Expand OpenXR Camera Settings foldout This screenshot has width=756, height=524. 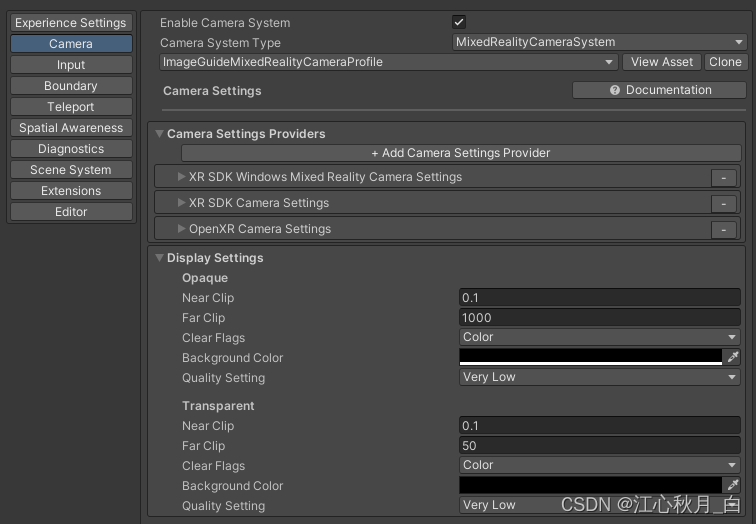pyautogui.click(x=181, y=229)
